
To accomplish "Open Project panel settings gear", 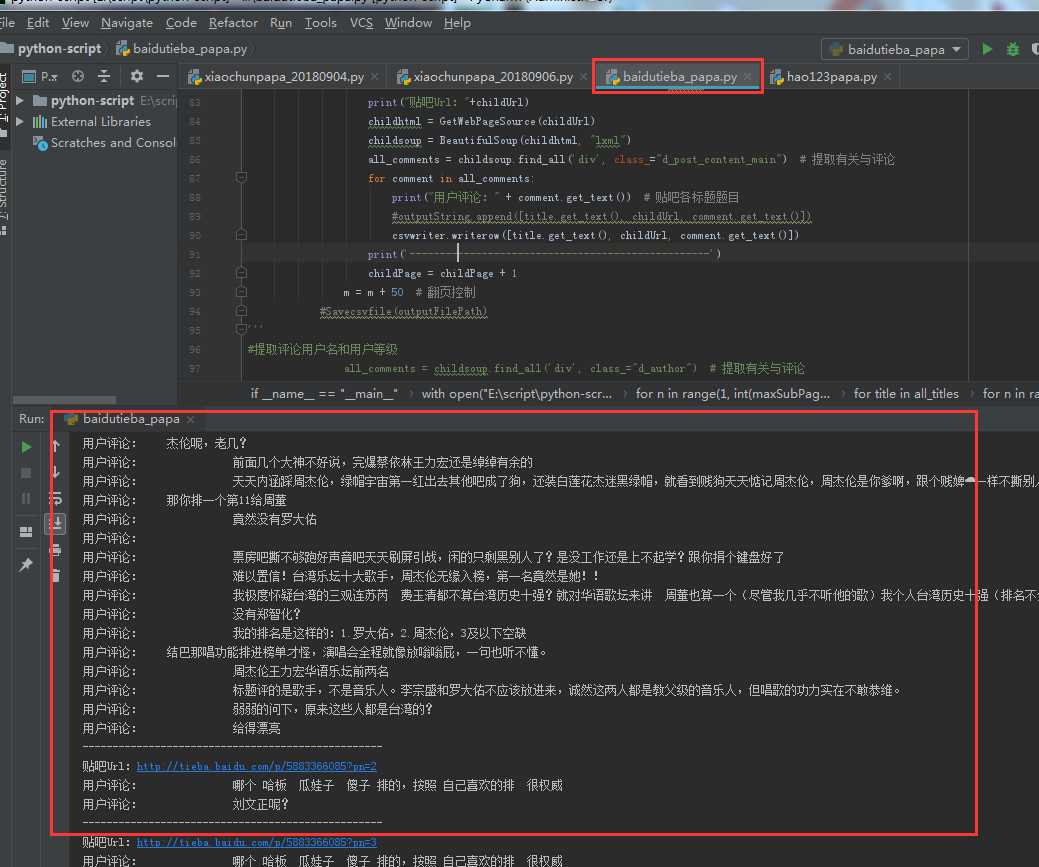I will point(137,76).
